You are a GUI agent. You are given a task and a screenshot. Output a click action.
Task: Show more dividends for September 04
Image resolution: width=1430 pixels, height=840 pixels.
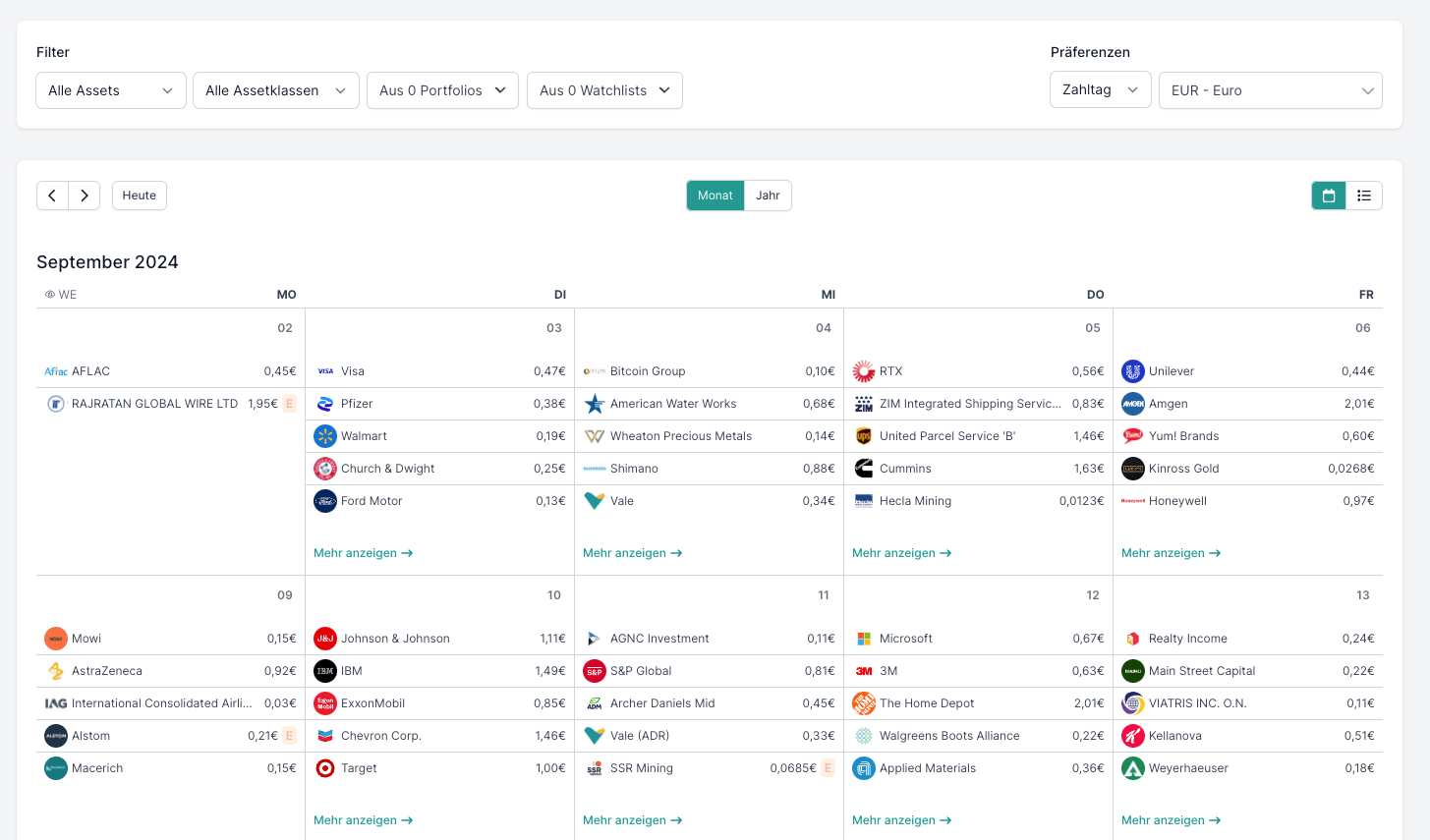point(633,553)
